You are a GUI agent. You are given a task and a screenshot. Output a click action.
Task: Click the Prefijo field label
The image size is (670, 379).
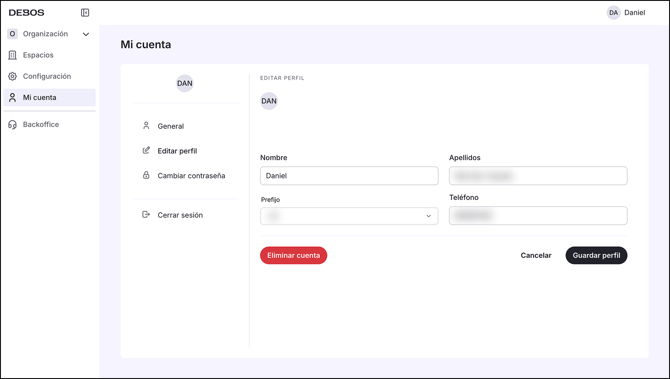tap(270, 200)
